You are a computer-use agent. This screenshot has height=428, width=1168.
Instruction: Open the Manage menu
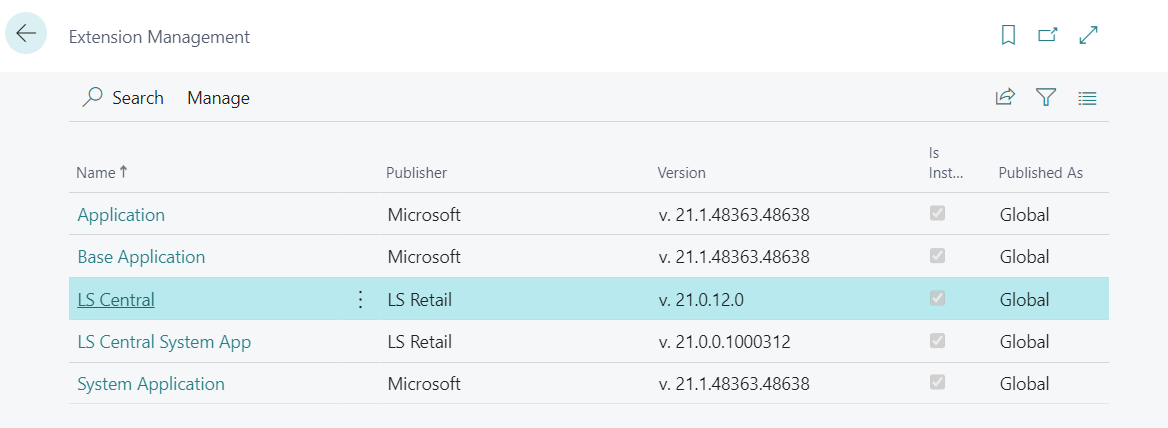[218, 98]
